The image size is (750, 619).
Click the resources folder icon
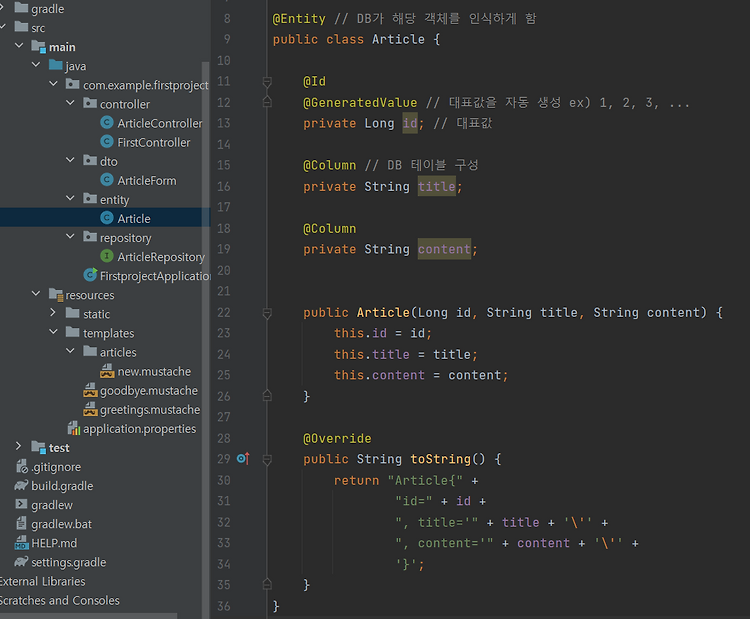[56, 295]
